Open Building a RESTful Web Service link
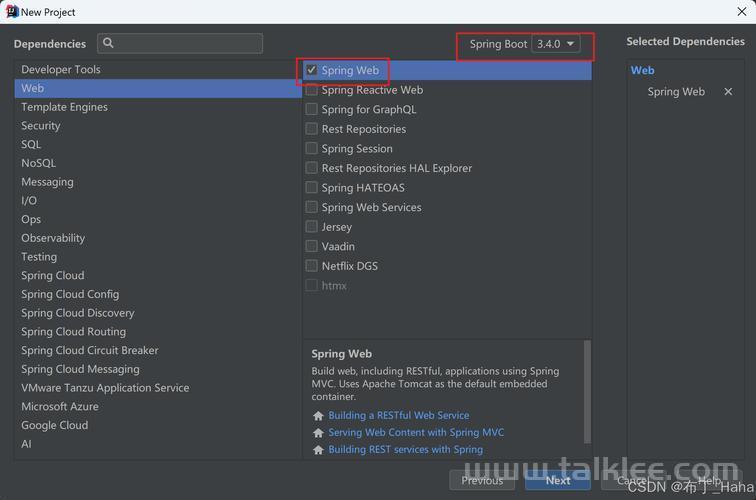 tap(399, 416)
